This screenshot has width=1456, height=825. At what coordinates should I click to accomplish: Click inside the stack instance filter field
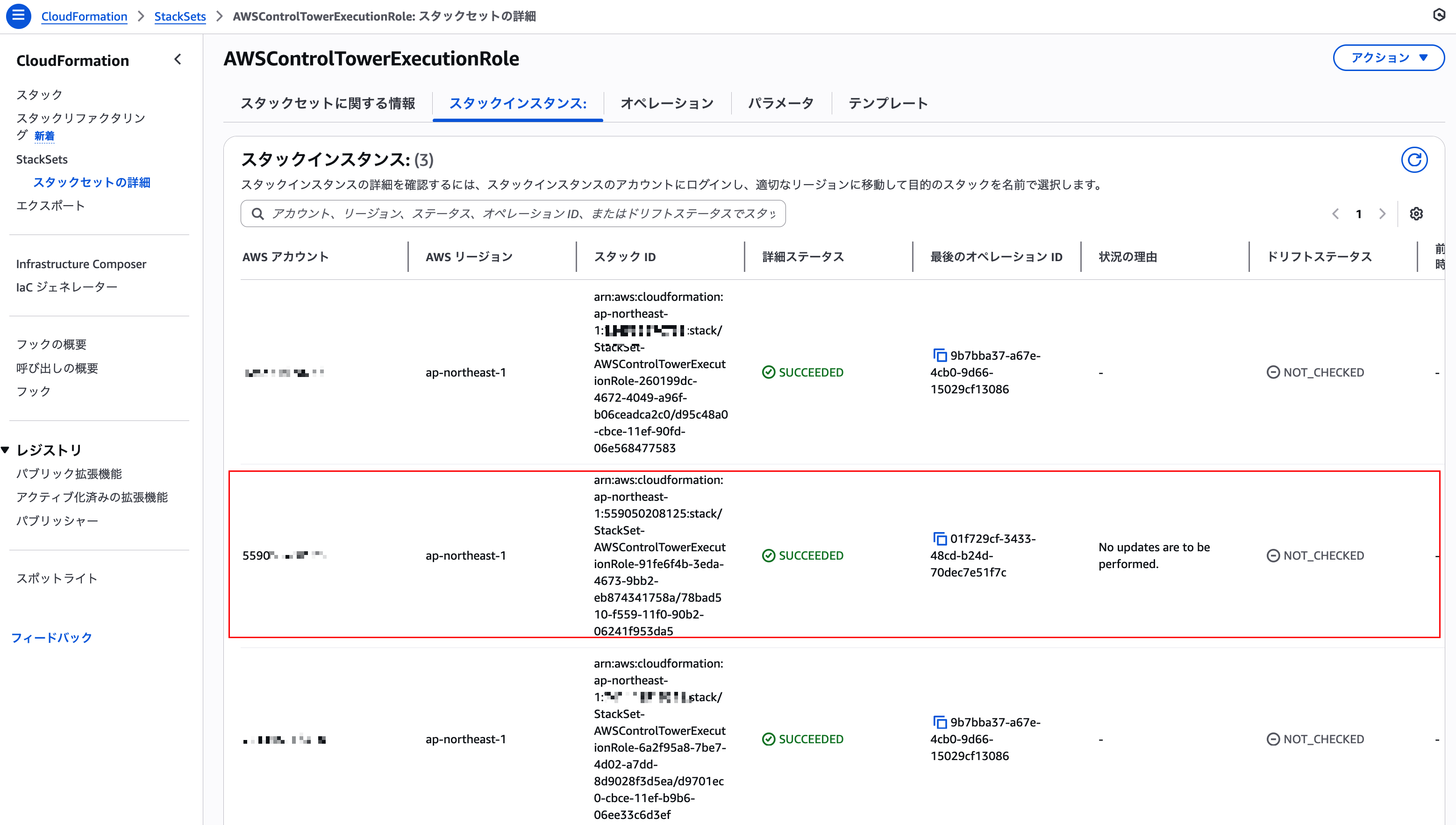pos(510,213)
